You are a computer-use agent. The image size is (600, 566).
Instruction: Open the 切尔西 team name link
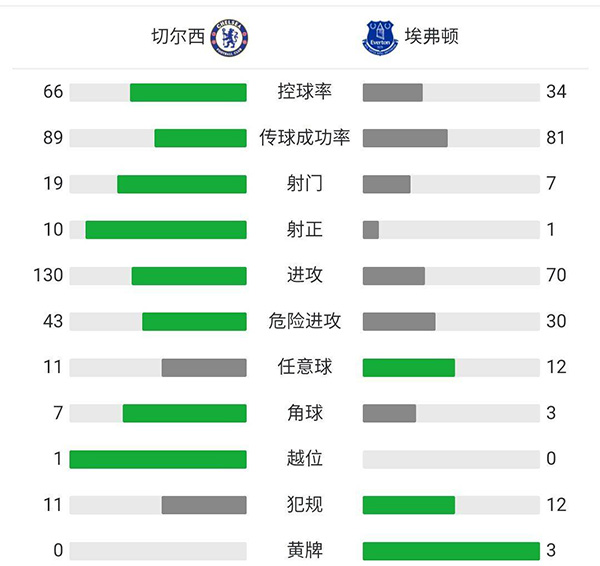(x=178, y=37)
